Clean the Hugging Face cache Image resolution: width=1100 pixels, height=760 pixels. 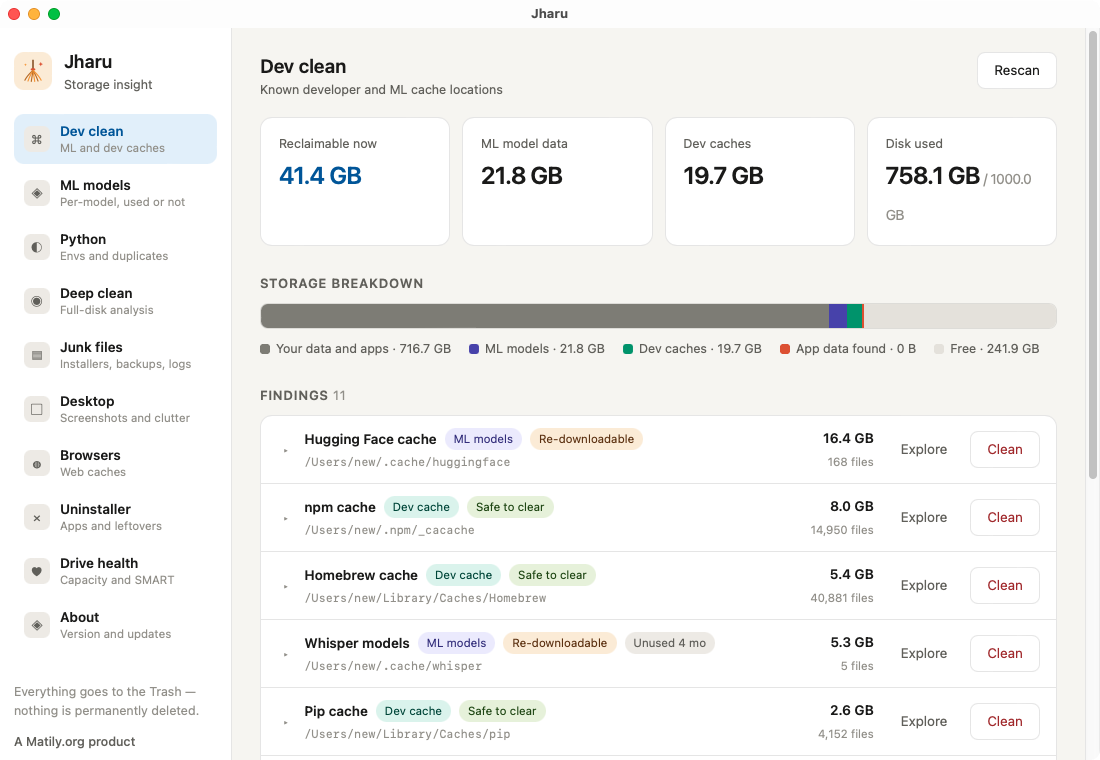point(1005,449)
